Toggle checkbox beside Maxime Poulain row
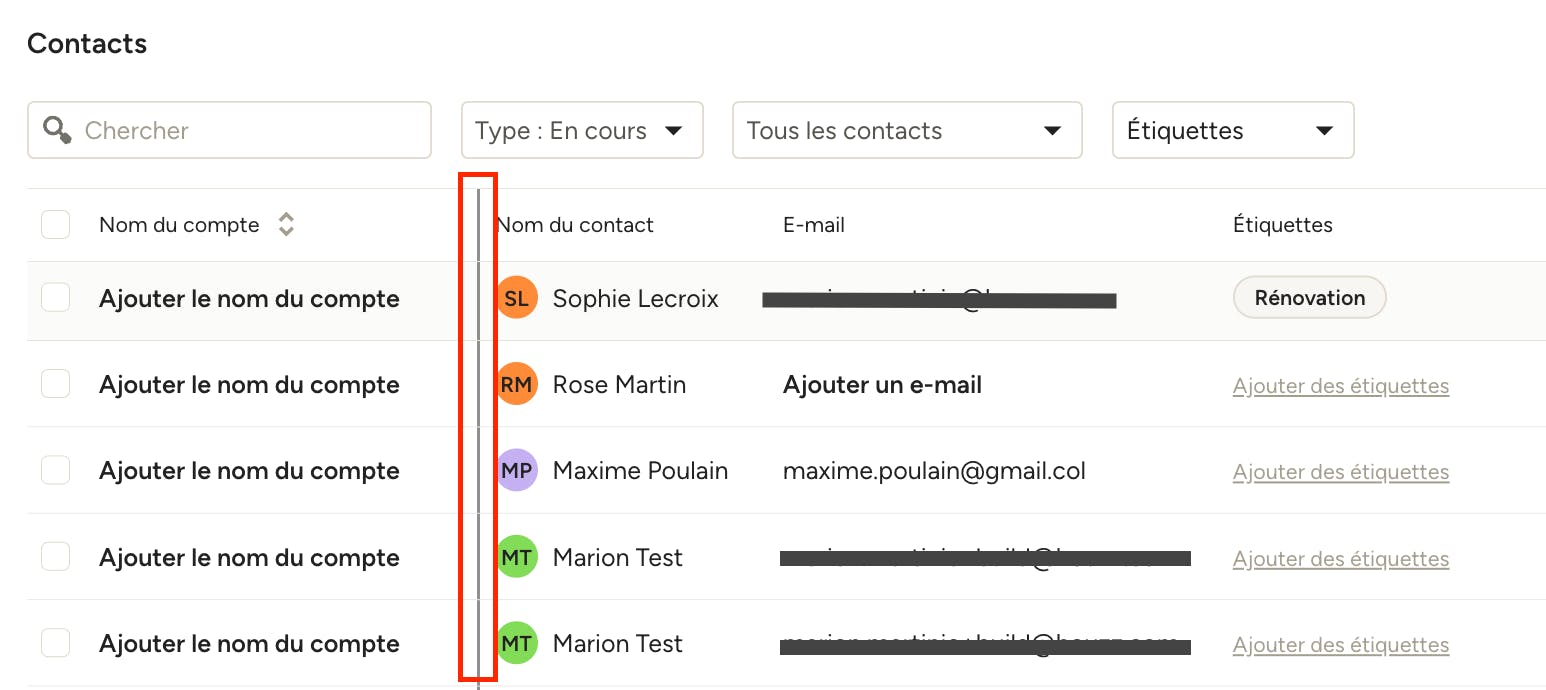This screenshot has height=690, width=1546. tap(55, 470)
